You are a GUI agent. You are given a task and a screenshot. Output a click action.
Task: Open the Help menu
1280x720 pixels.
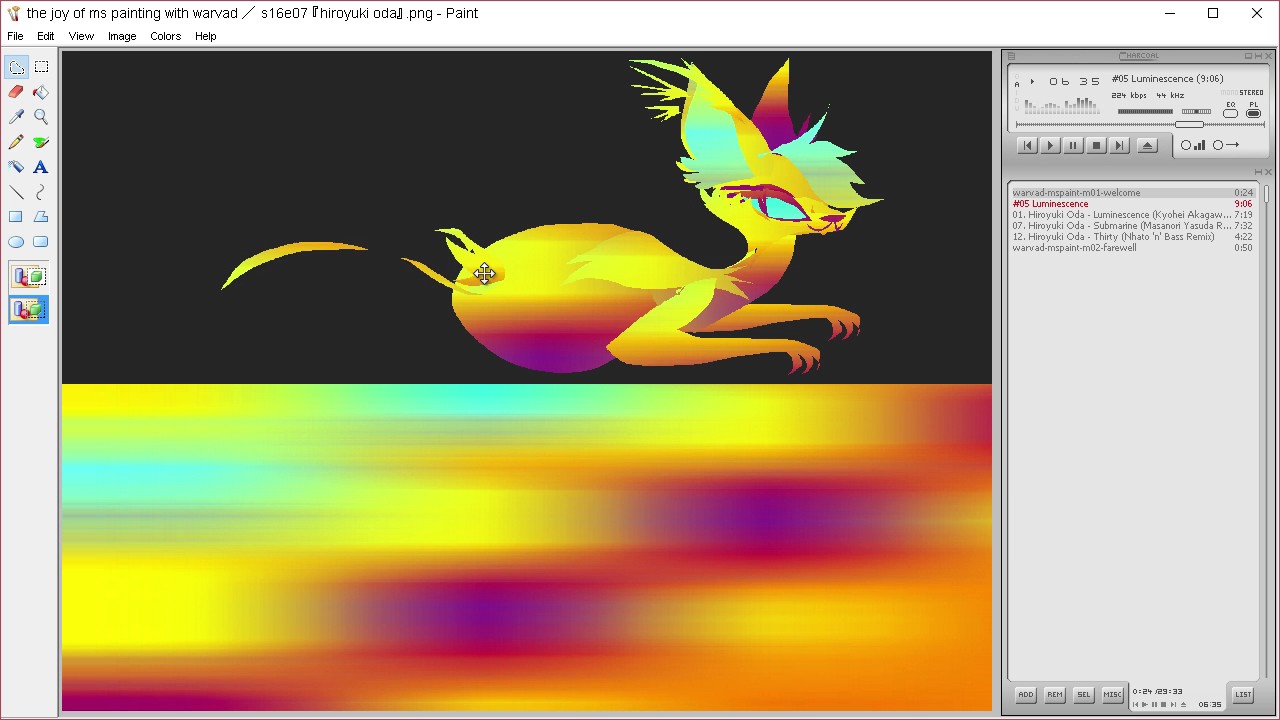205,36
